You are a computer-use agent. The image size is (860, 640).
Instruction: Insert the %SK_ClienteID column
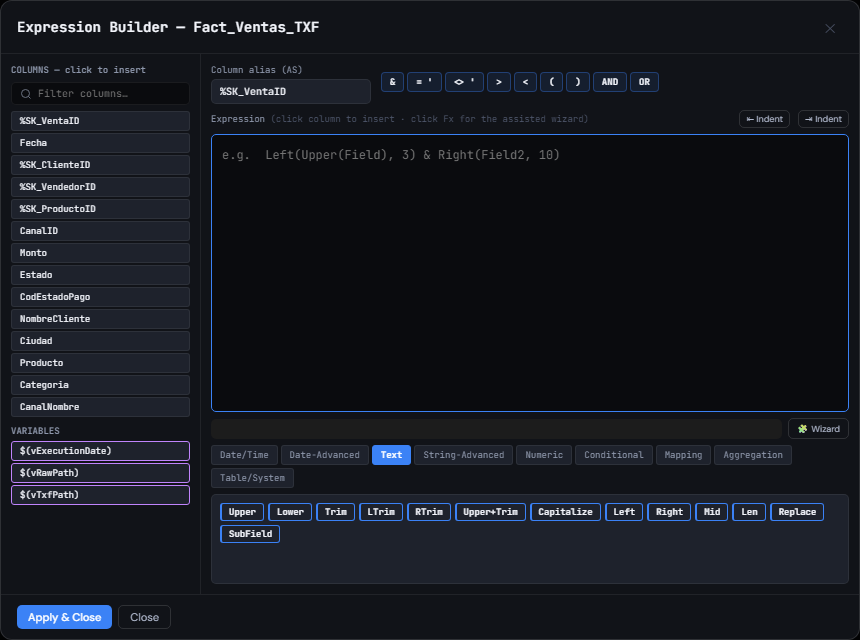100,165
